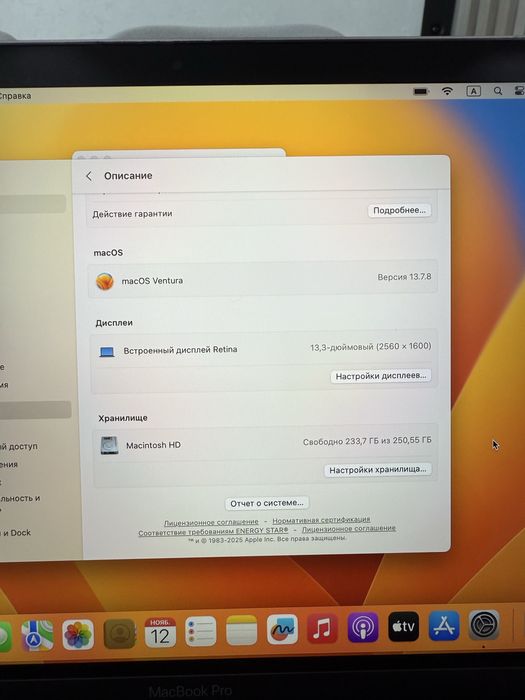Open the second Лицензионное соглашение link
525x700 pixels.
pyautogui.click(x=349, y=529)
